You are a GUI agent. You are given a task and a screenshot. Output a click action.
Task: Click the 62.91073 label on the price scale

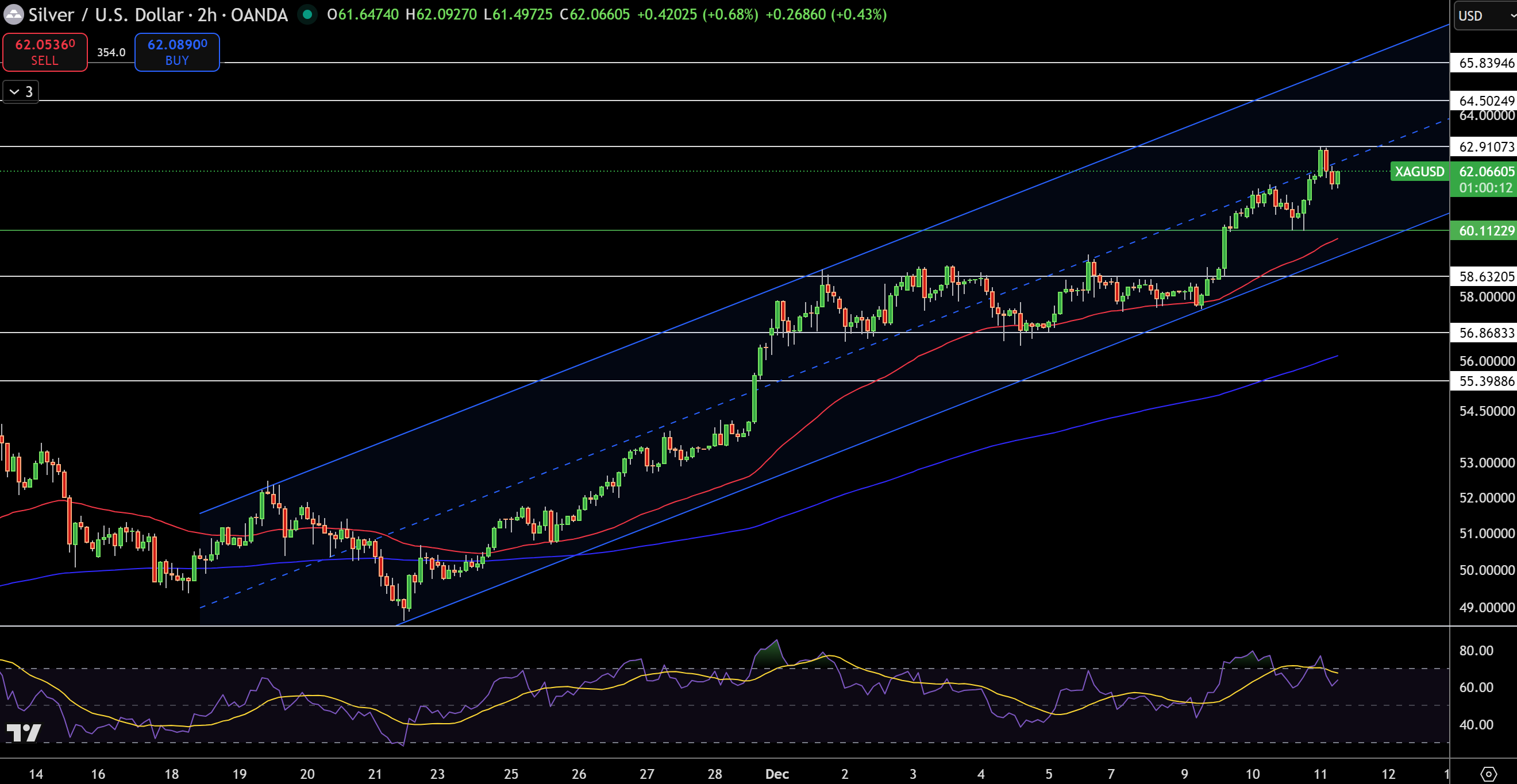tap(1482, 147)
